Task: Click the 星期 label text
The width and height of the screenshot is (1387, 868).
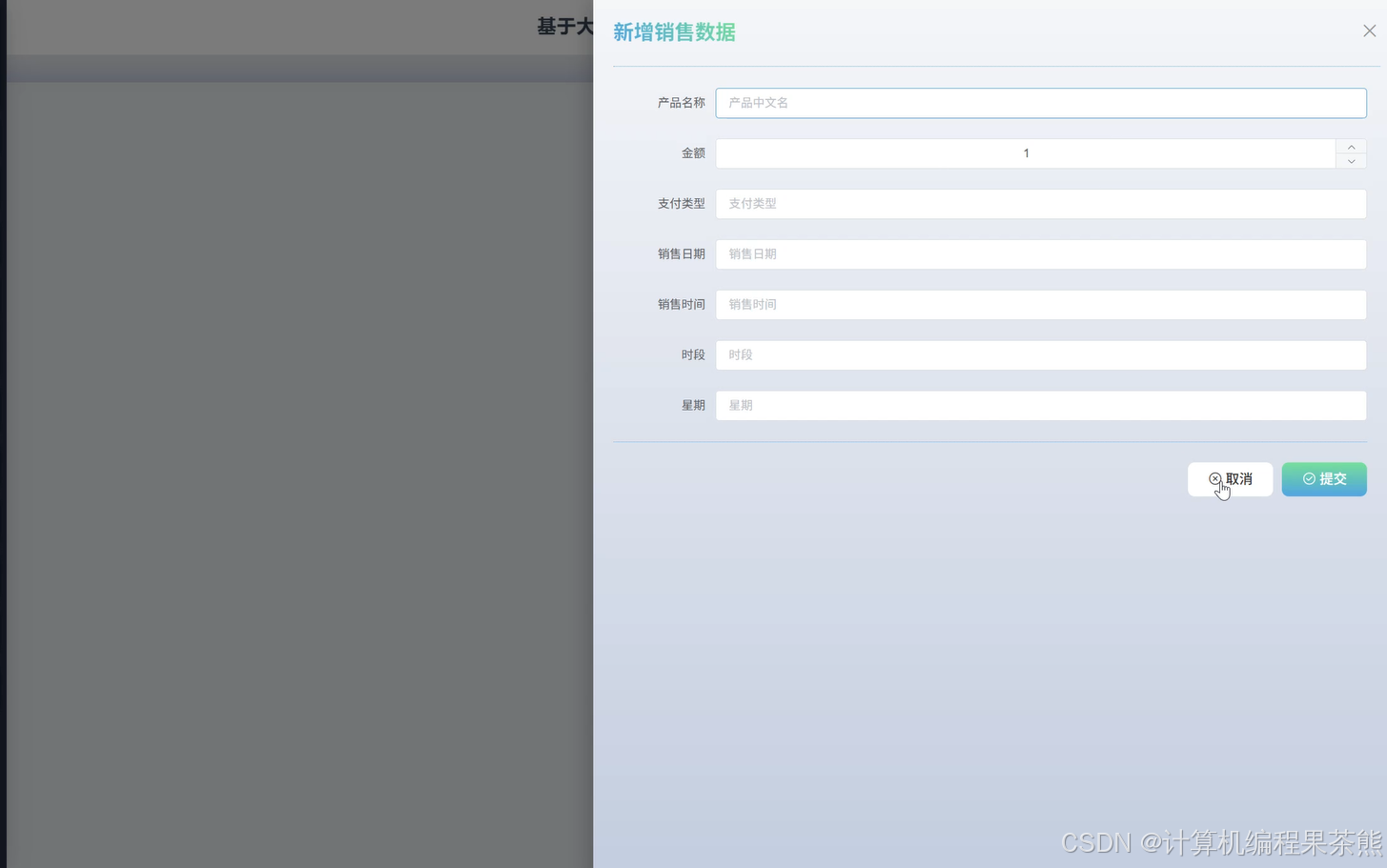Action: pyautogui.click(x=693, y=406)
